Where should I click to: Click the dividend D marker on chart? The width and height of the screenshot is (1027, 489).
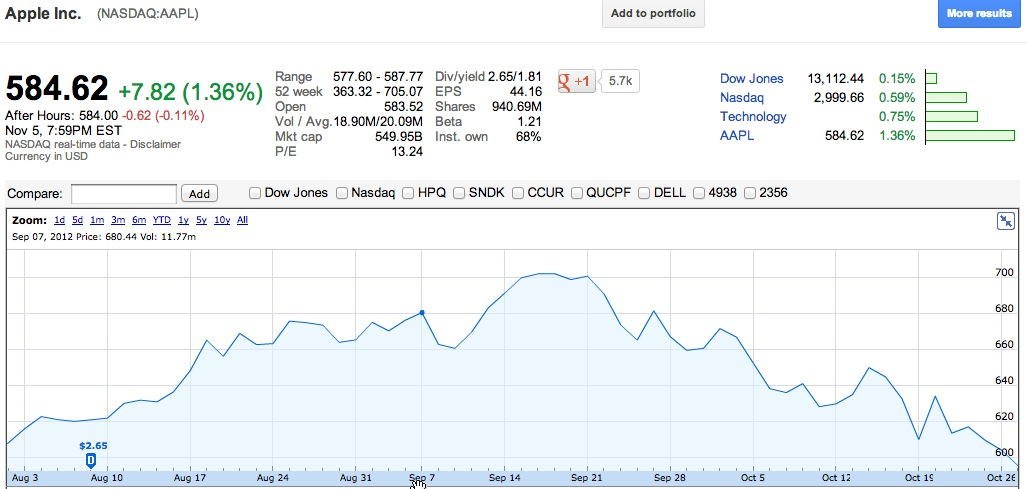(91, 460)
